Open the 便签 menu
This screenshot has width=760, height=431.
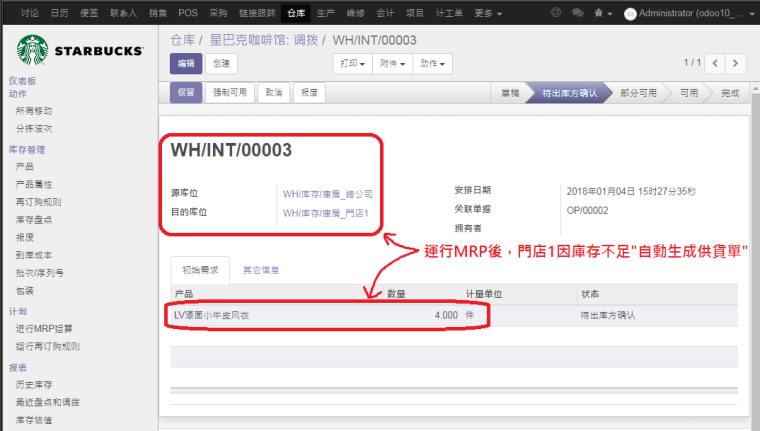[x=89, y=13]
